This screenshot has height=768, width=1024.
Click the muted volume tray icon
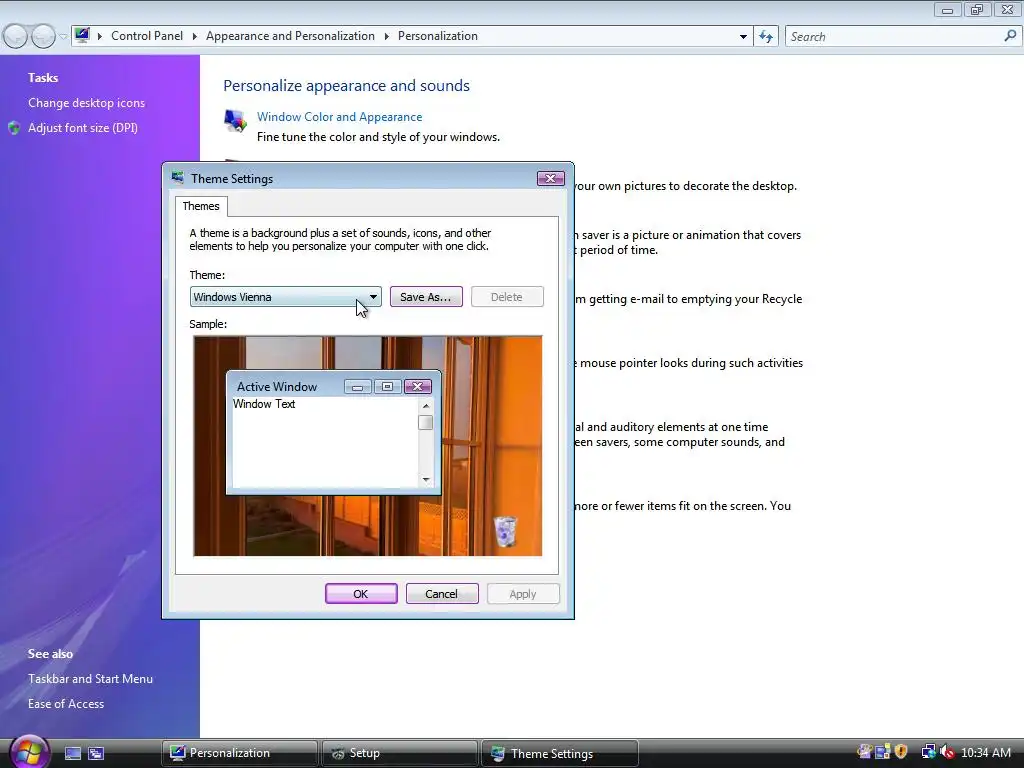pyautogui.click(x=947, y=752)
